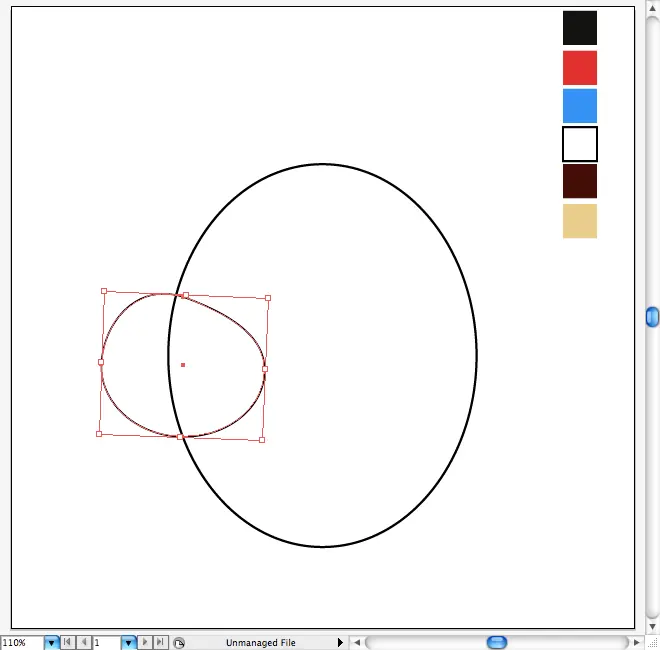Go to next artboard button

pos(145,642)
